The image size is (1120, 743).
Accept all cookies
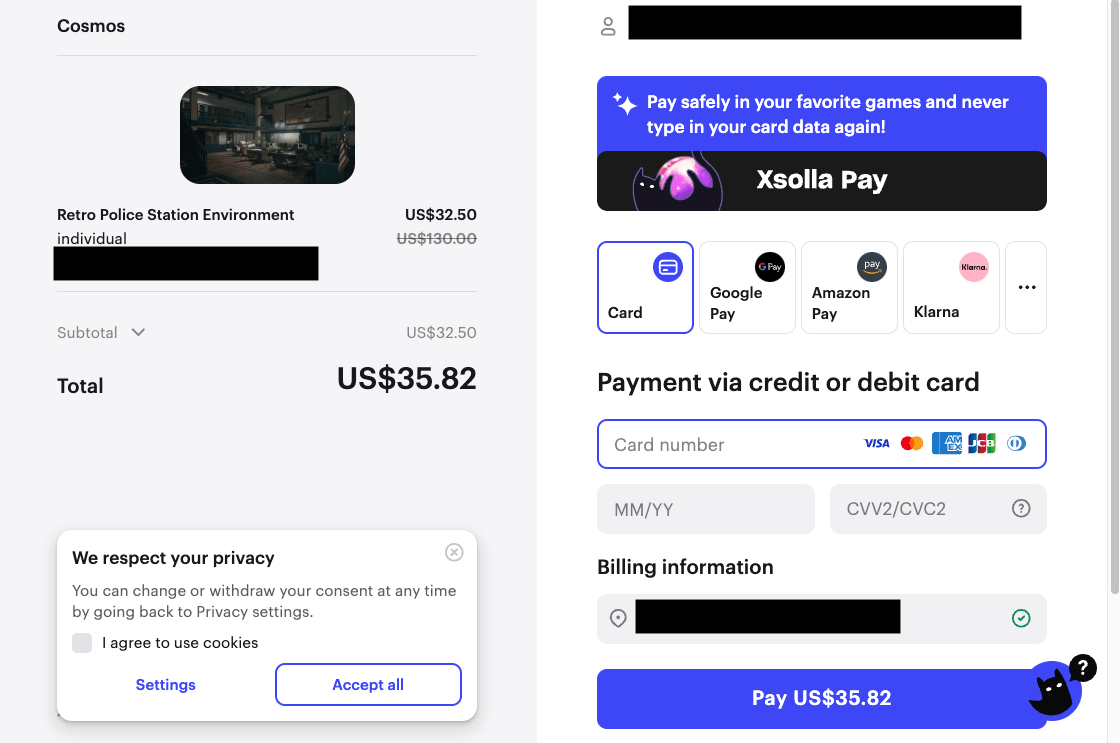(x=368, y=684)
